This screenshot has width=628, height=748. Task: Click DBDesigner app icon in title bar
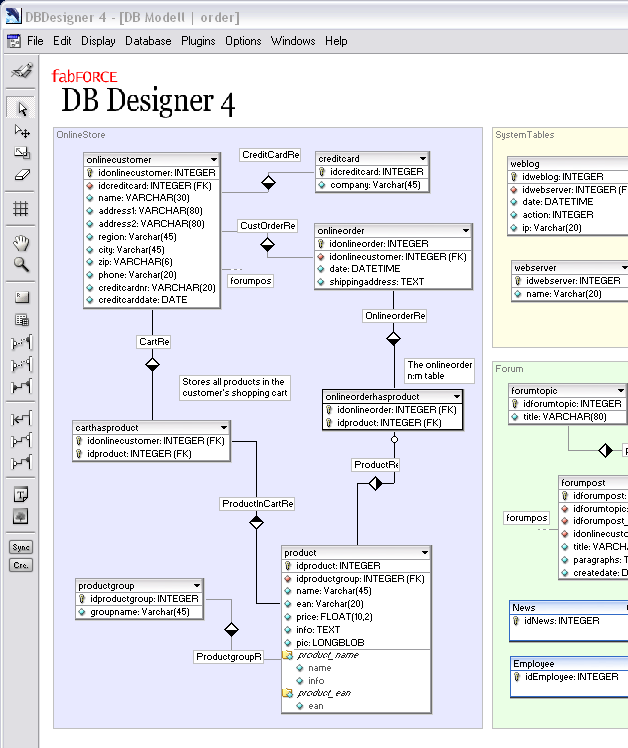tap(13, 16)
